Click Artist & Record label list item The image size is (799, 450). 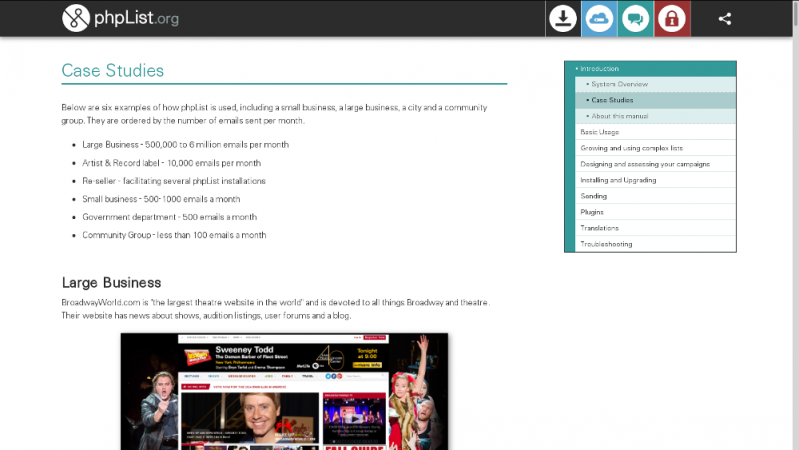pos(172,163)
